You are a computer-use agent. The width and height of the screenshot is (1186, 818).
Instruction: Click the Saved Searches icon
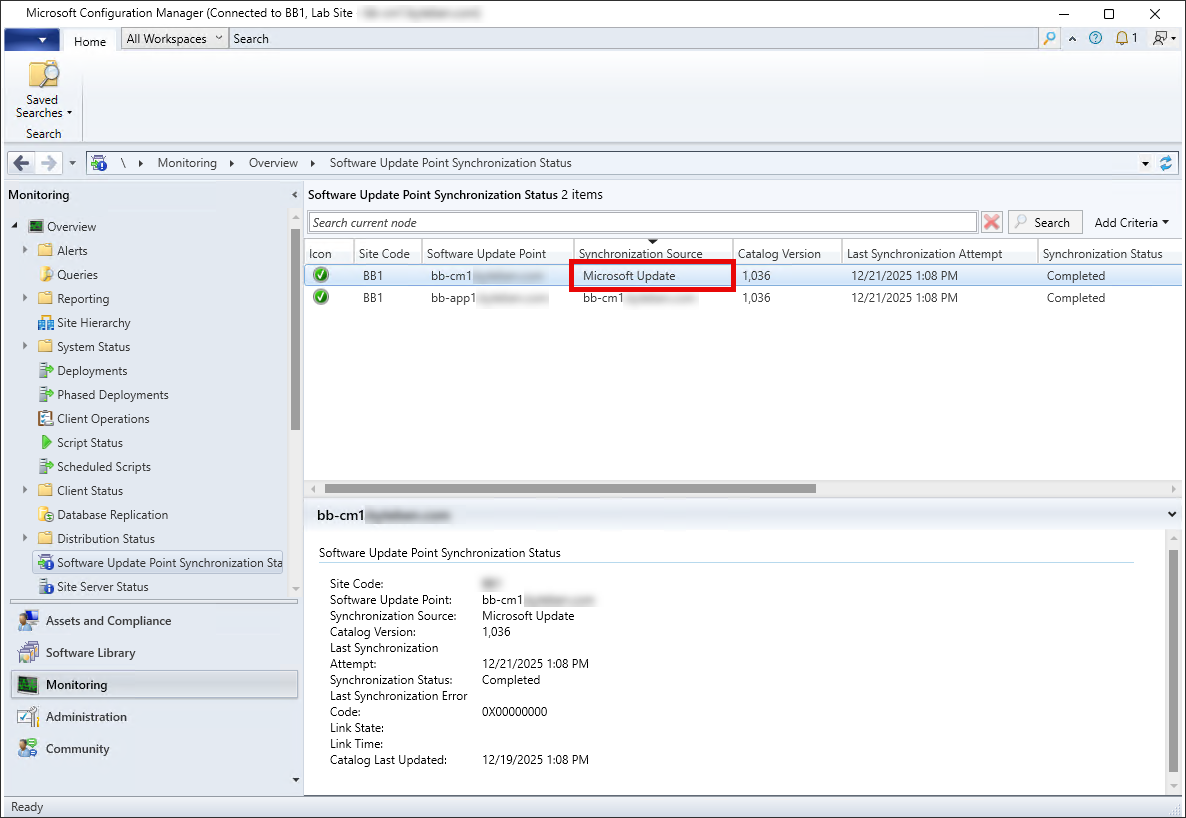pyautogui.click(x=43, y=76)
